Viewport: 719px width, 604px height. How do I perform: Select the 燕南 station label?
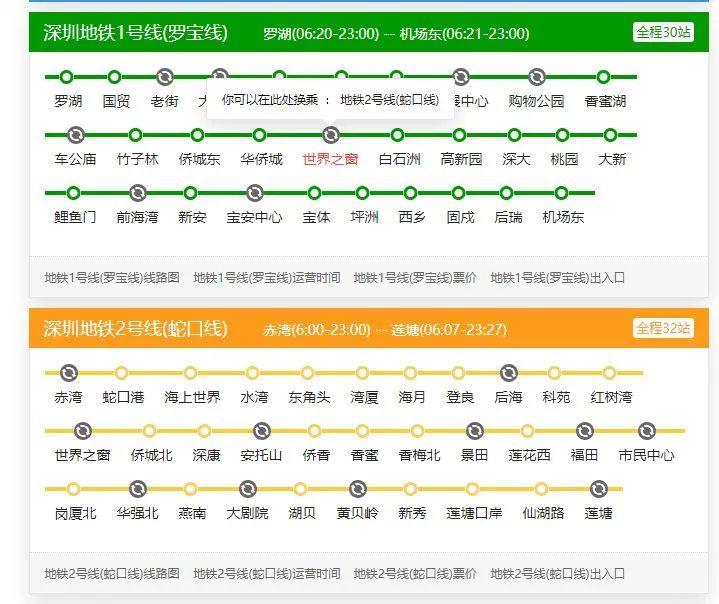pyautogui.click(x=192, y=513)
